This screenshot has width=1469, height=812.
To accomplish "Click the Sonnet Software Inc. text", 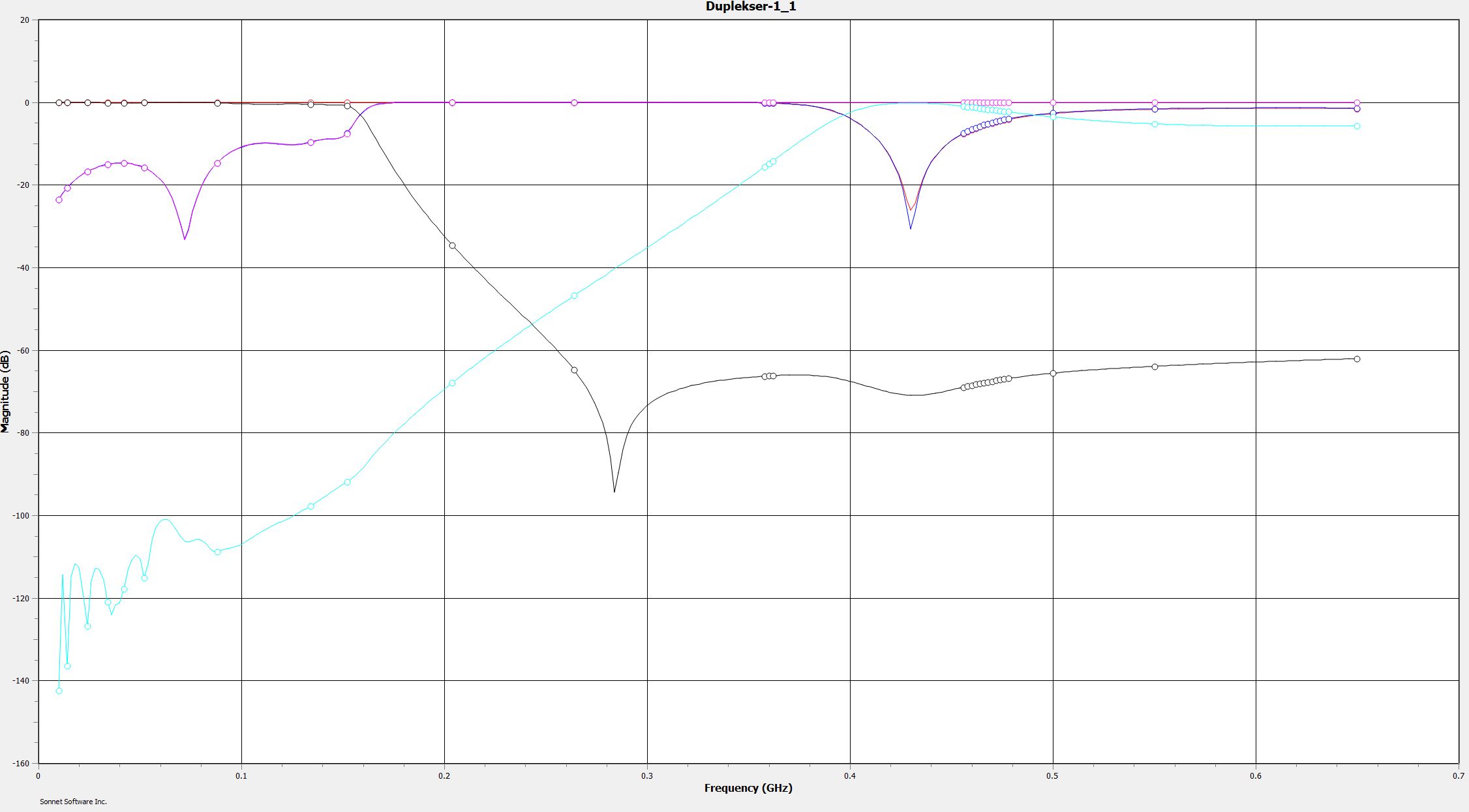I will (x=73, y=802).
